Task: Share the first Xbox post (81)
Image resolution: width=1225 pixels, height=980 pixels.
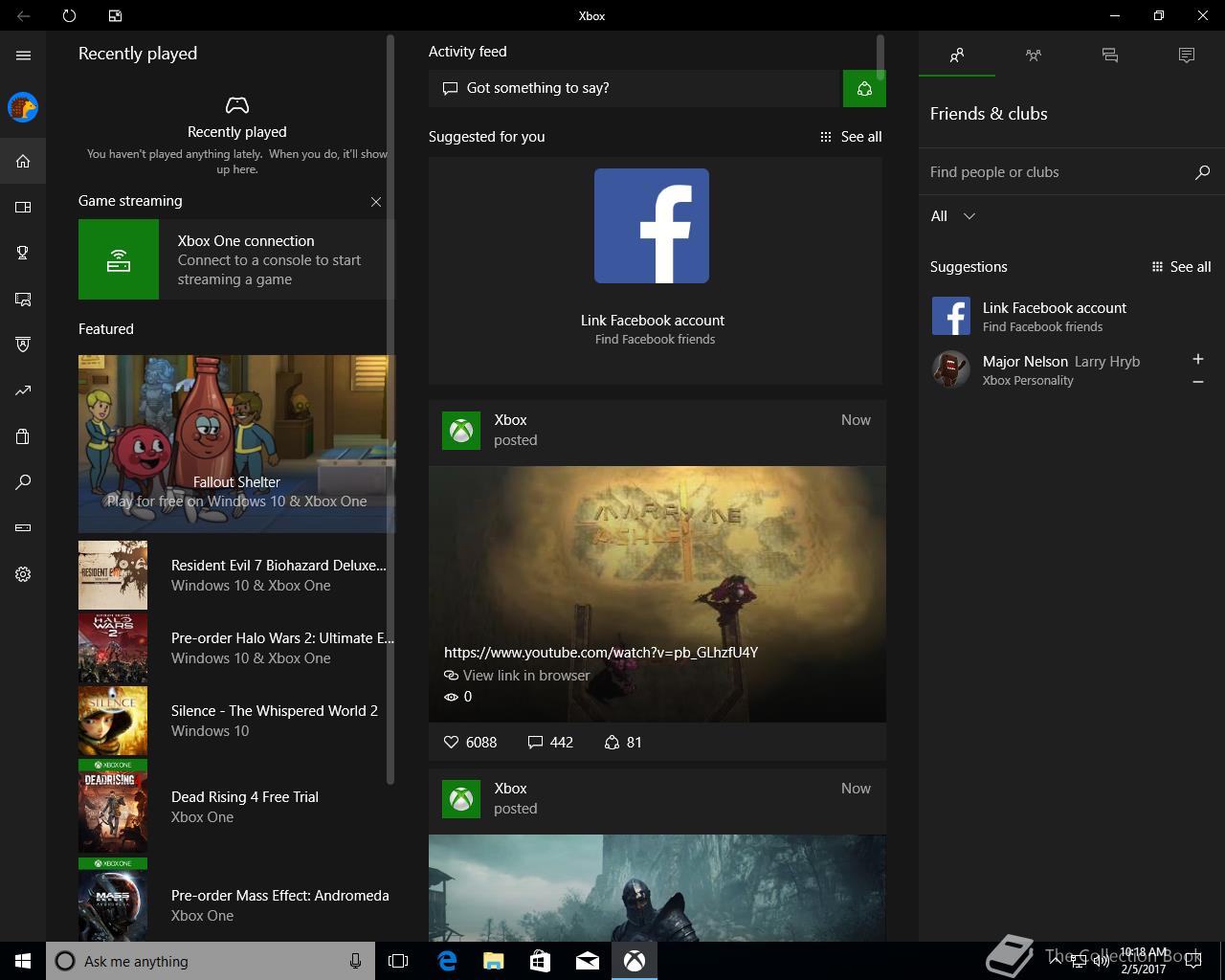Action: click(x=623, y=743)
